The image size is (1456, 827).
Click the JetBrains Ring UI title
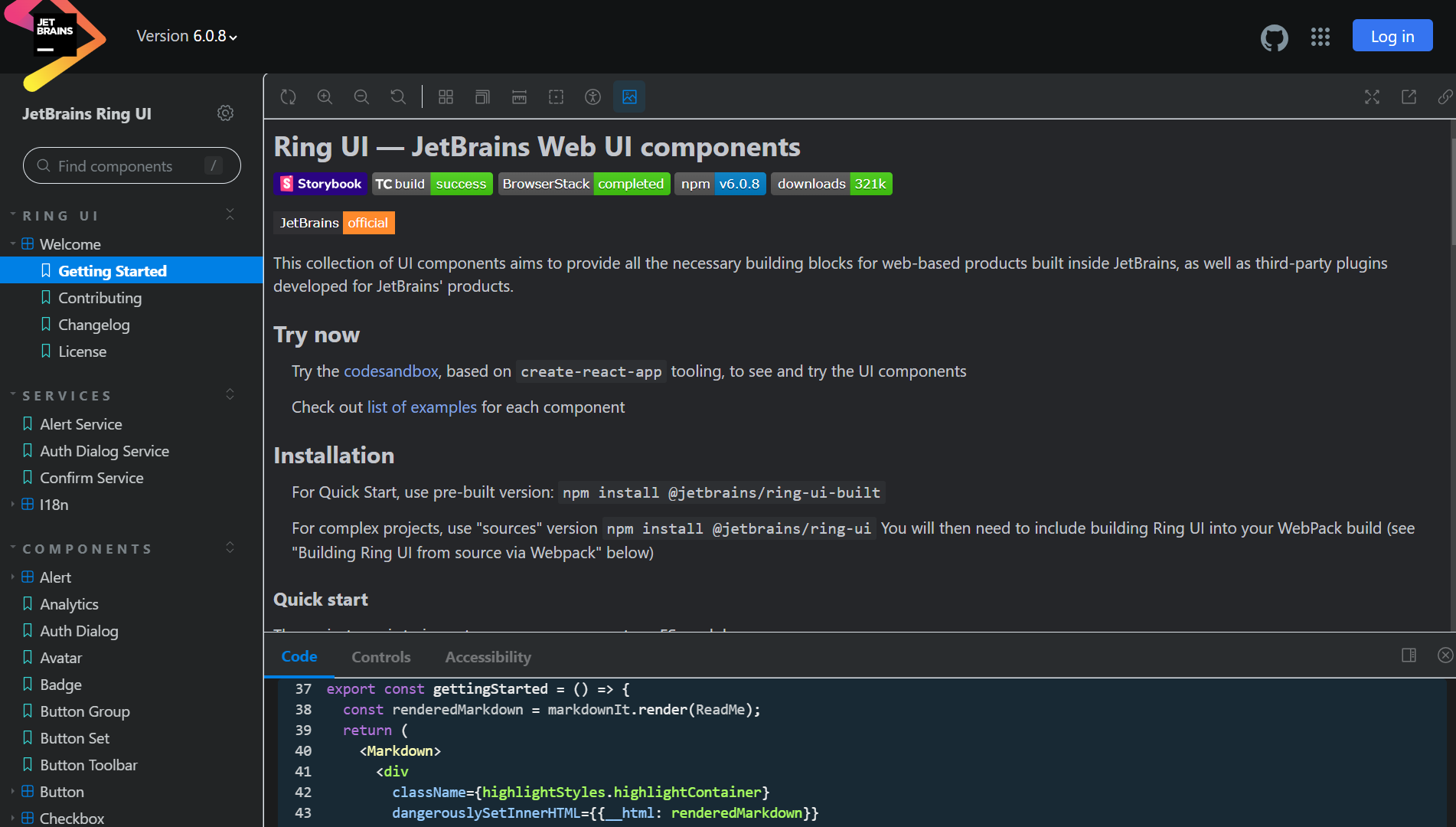coord(87,113)
